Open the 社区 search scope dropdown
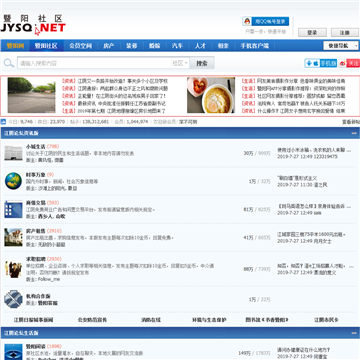 click(x=180, y=63)
